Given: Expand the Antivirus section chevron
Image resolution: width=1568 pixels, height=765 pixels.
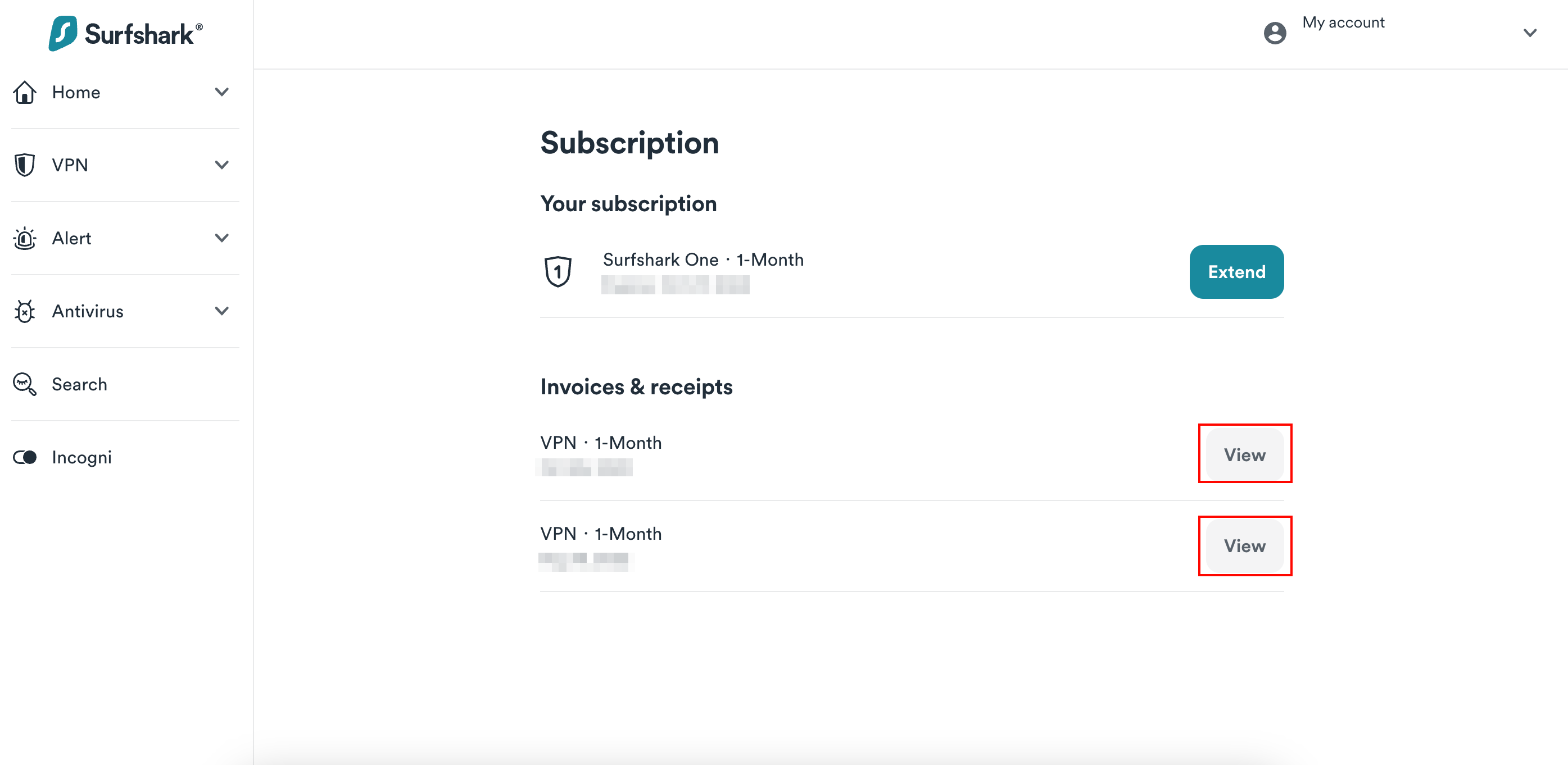Looking at the screenshot, I should pos(221,311).
